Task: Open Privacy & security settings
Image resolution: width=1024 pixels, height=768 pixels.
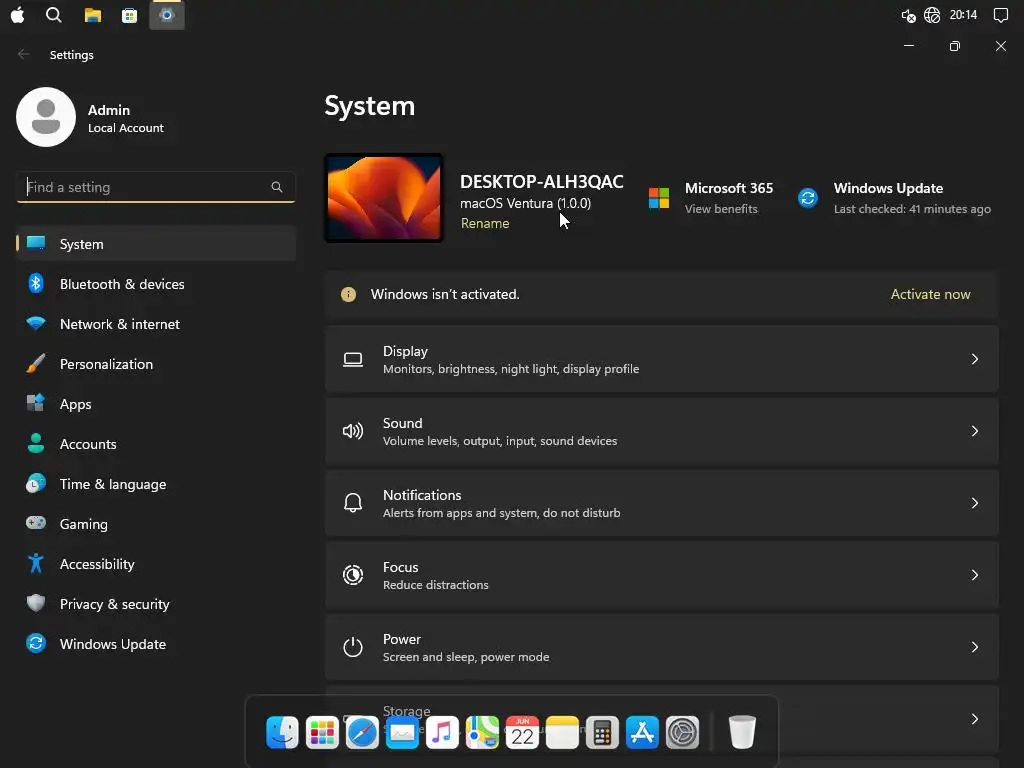Action: pos(156,604)
